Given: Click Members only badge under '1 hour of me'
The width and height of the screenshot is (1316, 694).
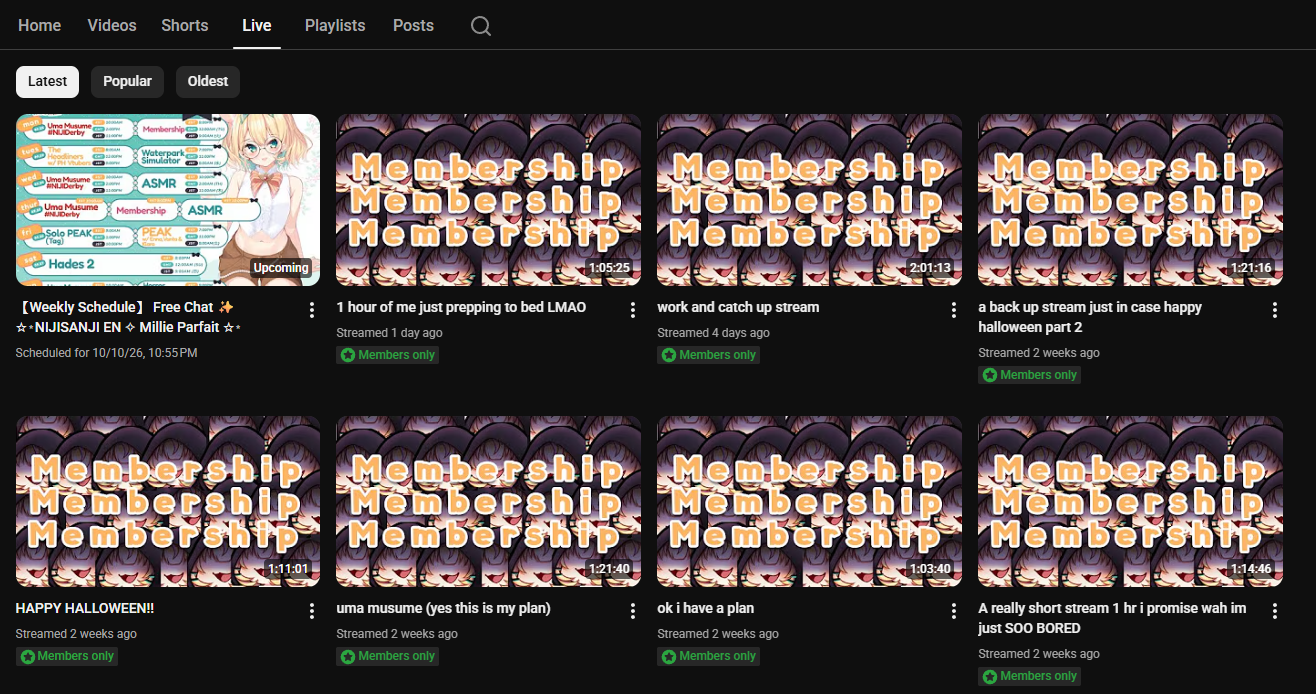Looking at the screenshot, I should click(x=388, y=355).
